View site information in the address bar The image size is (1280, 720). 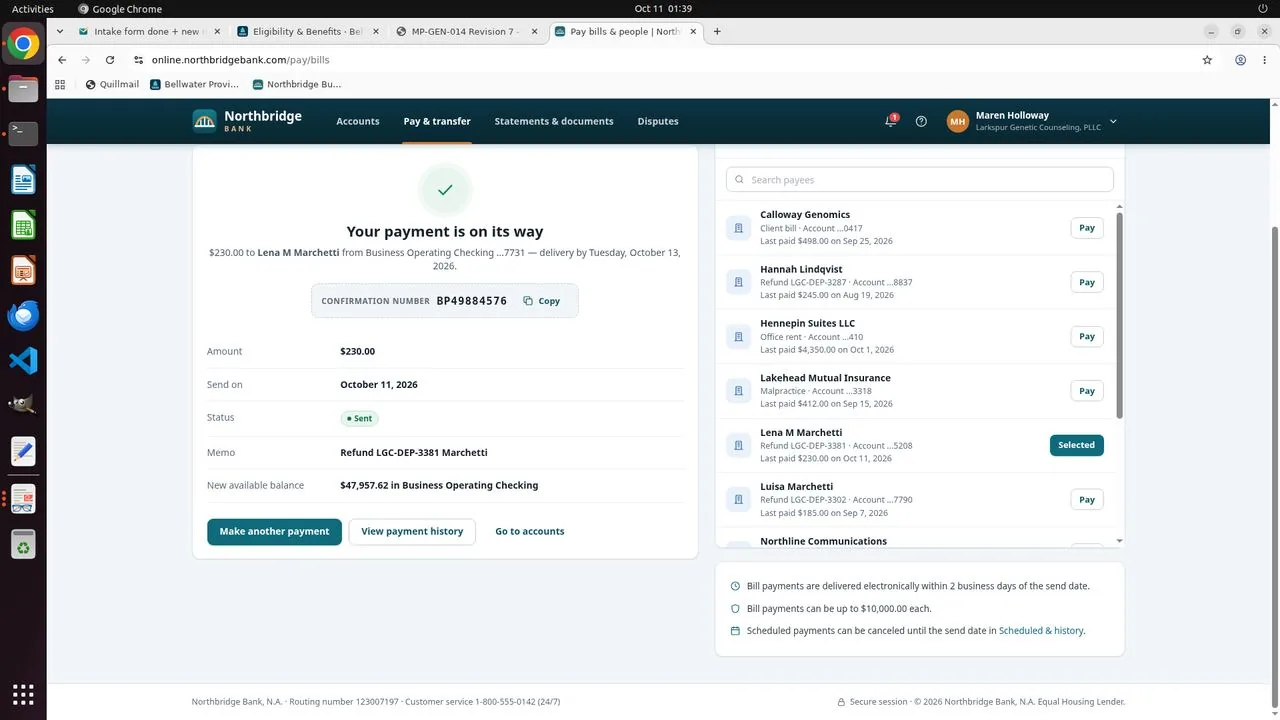click(139, 60)
